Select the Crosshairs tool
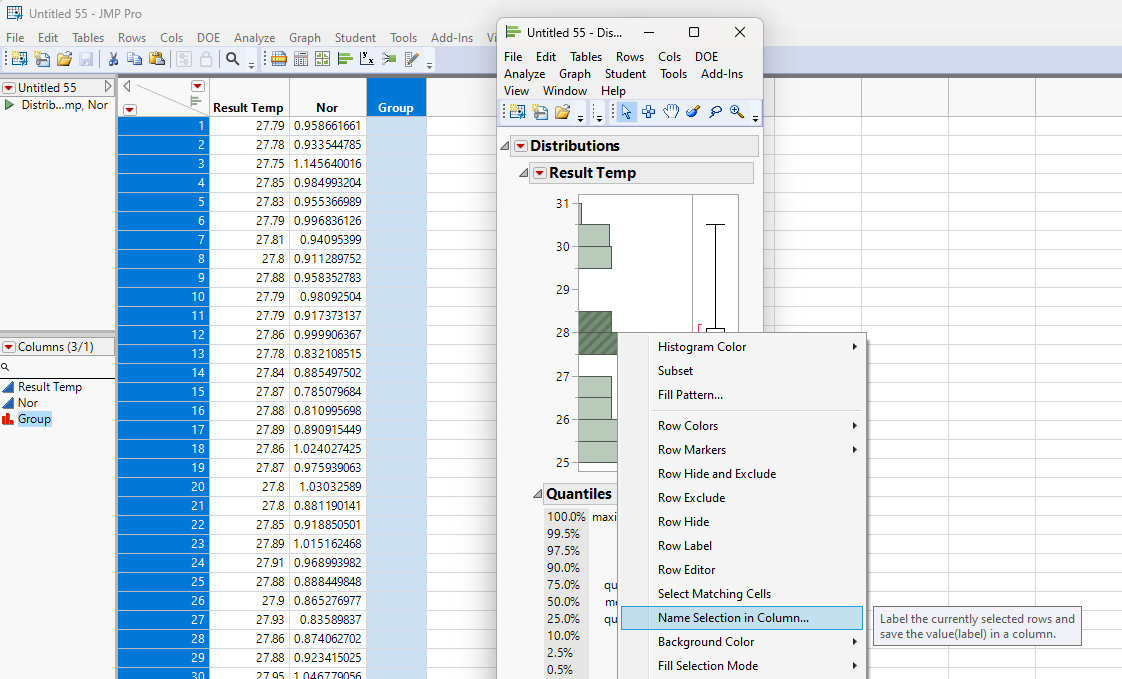 [x=648, y=112]
